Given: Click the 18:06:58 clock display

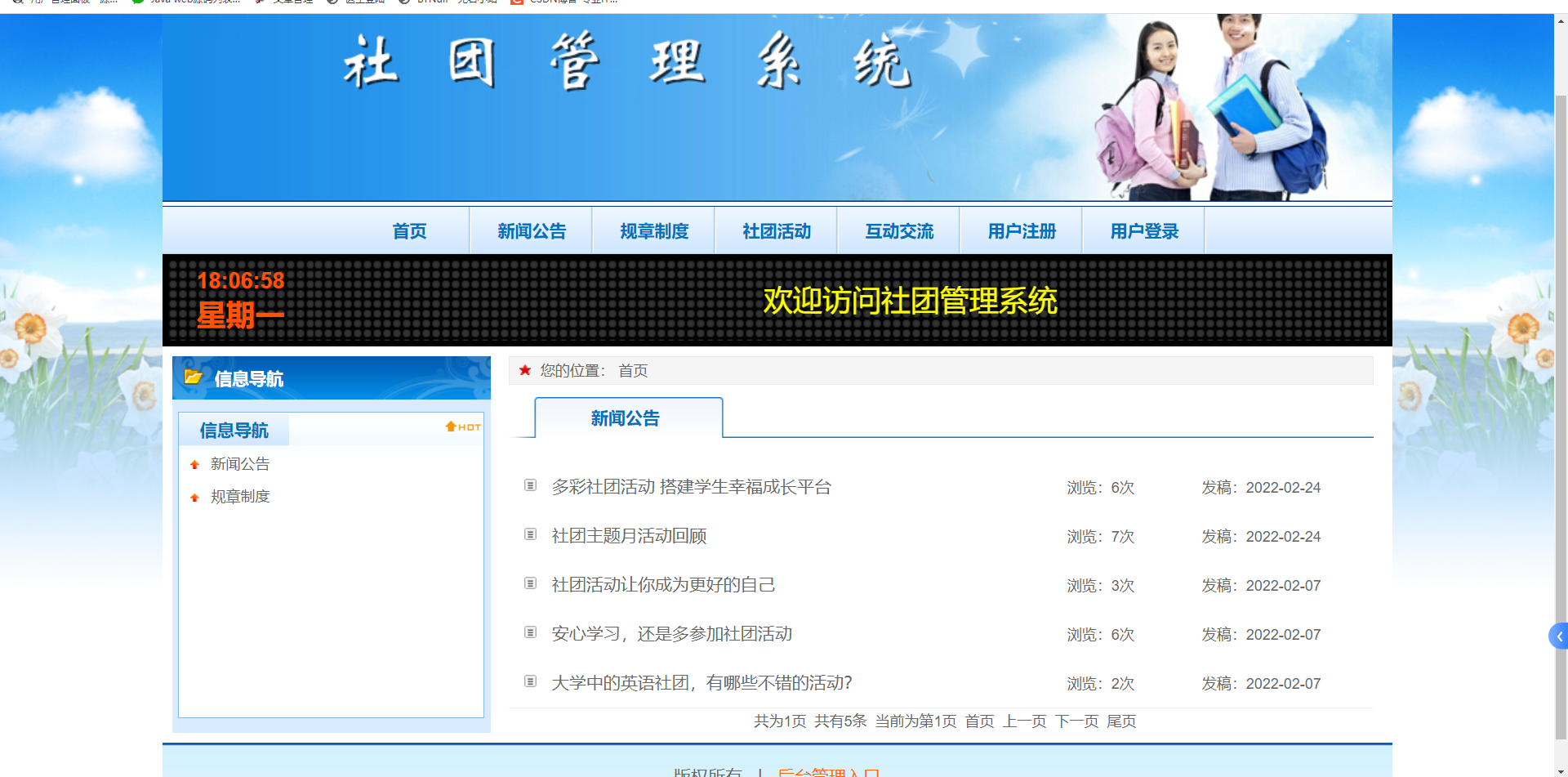Looking at the screenshot, I should 241,281.
